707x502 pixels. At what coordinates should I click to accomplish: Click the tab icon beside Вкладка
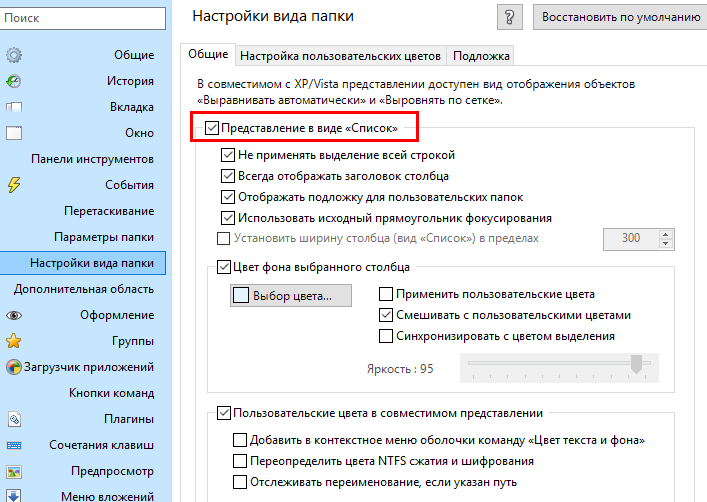pyautogui.click(x=14, y=107)
